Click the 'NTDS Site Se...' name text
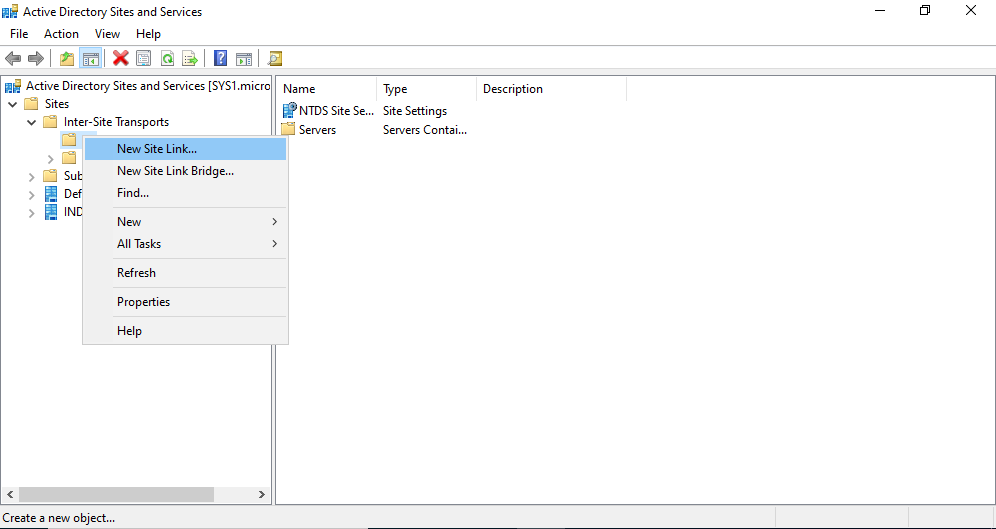Screen dimensions: 996x529 [337, 110]
